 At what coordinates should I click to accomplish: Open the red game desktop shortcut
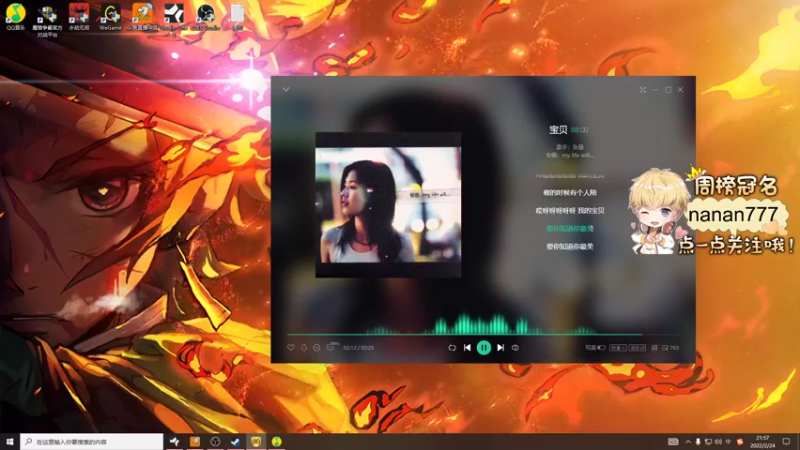tap(79, 17)
